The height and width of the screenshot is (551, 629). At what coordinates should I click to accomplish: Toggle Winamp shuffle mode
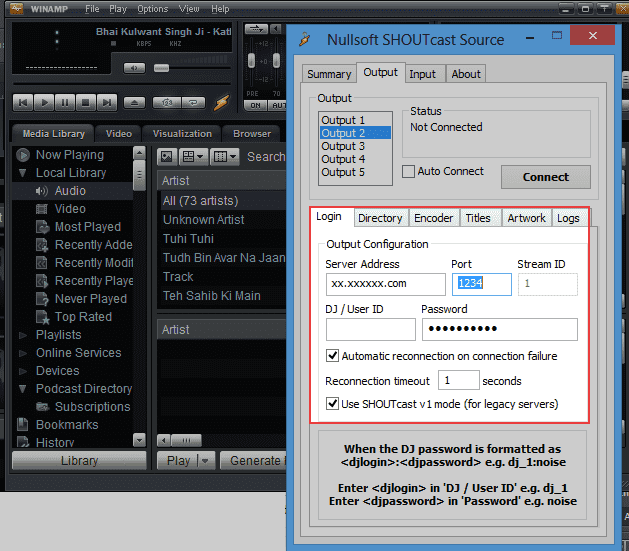click(x=167, y=103)
